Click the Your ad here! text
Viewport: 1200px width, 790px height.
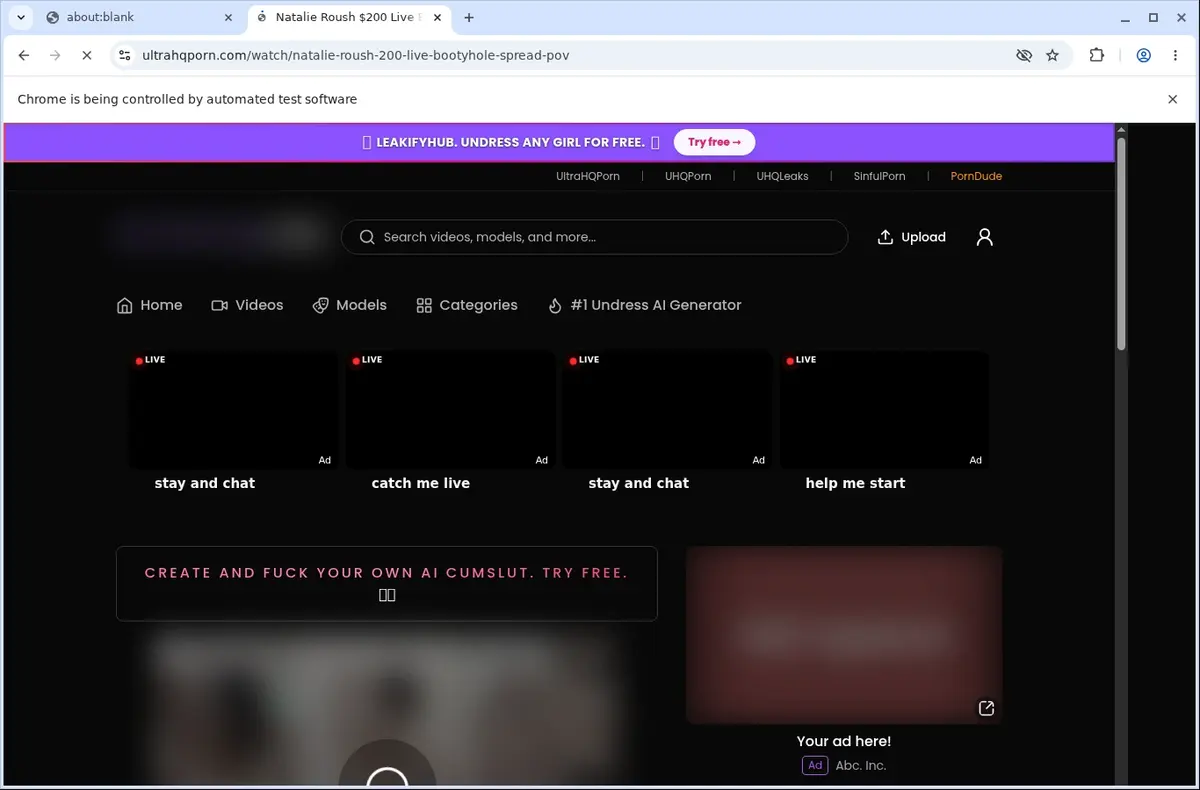point(844,741)
